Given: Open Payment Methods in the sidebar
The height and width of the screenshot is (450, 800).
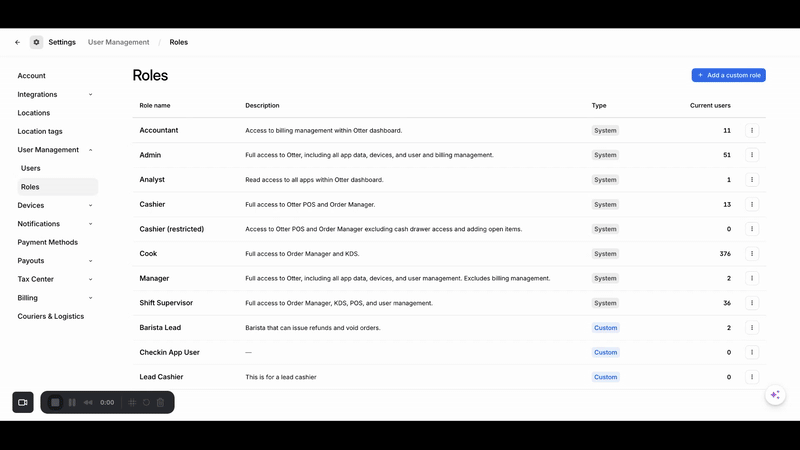Looking at the screenshot, I should (47, 242).
